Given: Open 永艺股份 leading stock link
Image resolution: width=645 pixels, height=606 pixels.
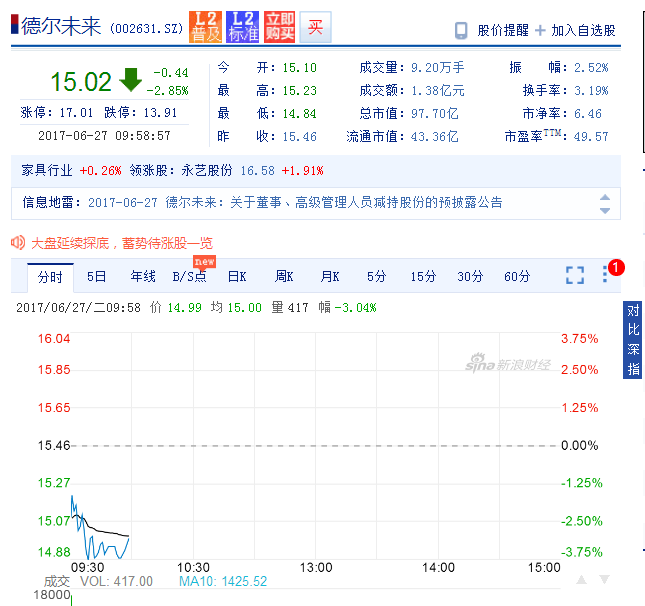Looking at the screenshot, I should [207, 170].
